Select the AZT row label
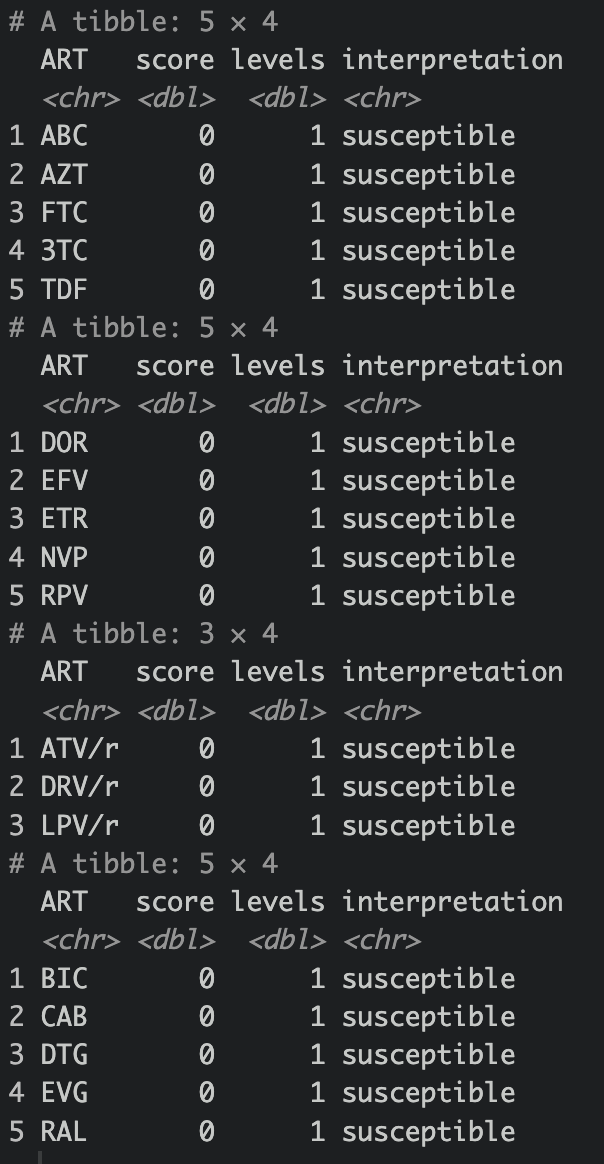The width and height of the screenshot is (604, 1164). pos(64,175)
